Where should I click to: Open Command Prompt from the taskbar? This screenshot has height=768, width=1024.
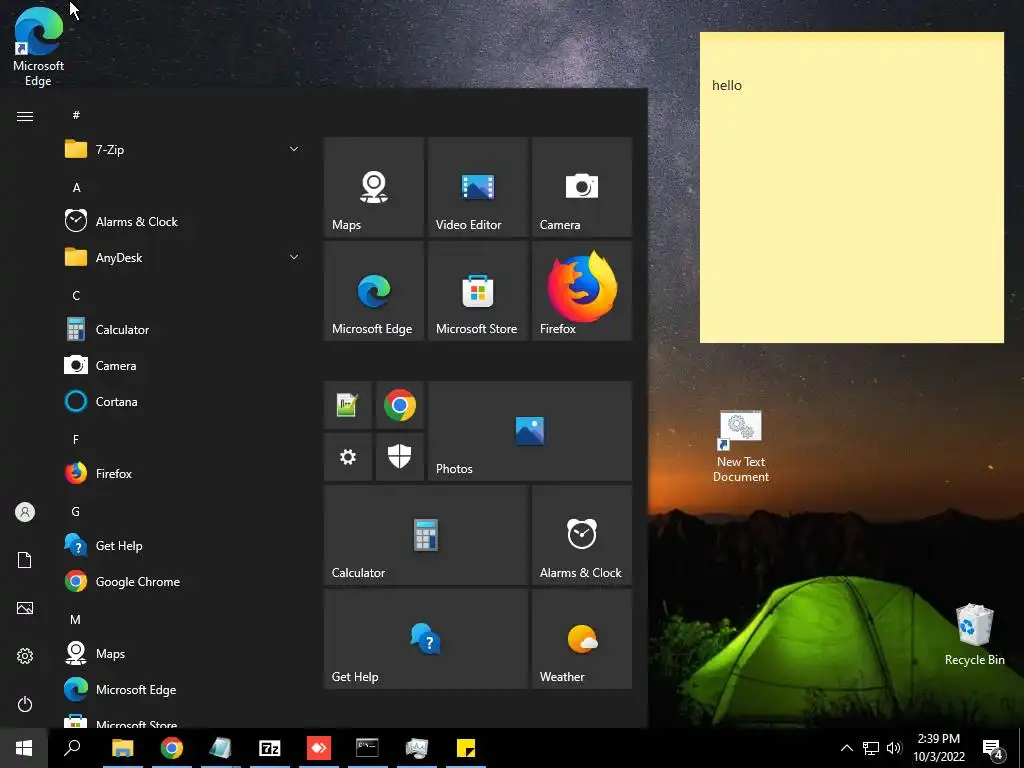coord(367,748)
